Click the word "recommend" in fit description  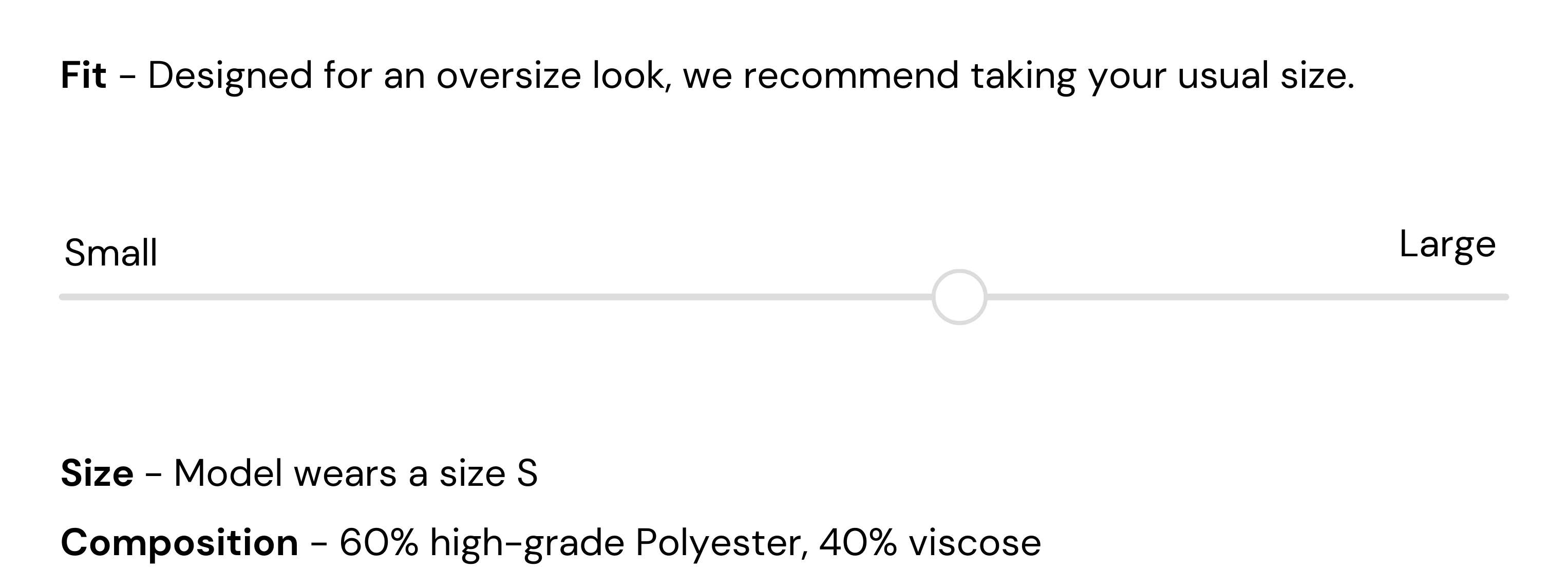[x=851, y=76]
